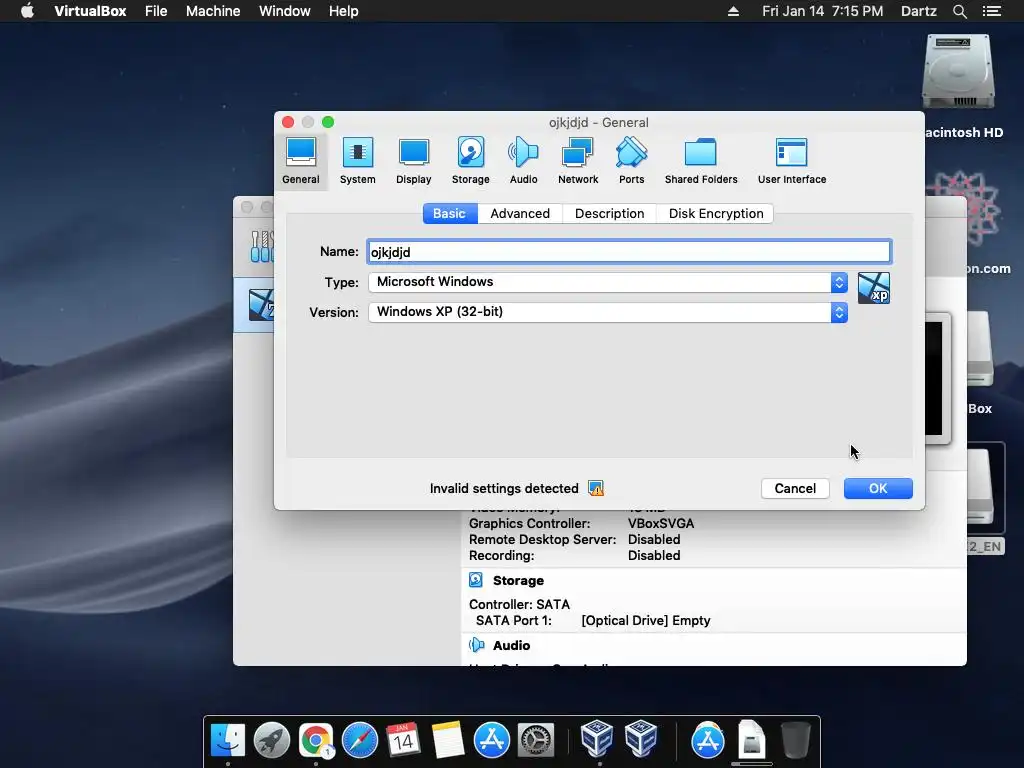Open the Type dropdown showing Microsoft Windows
This screenshot has height=768, width=1024.
[x=608, y=282]
